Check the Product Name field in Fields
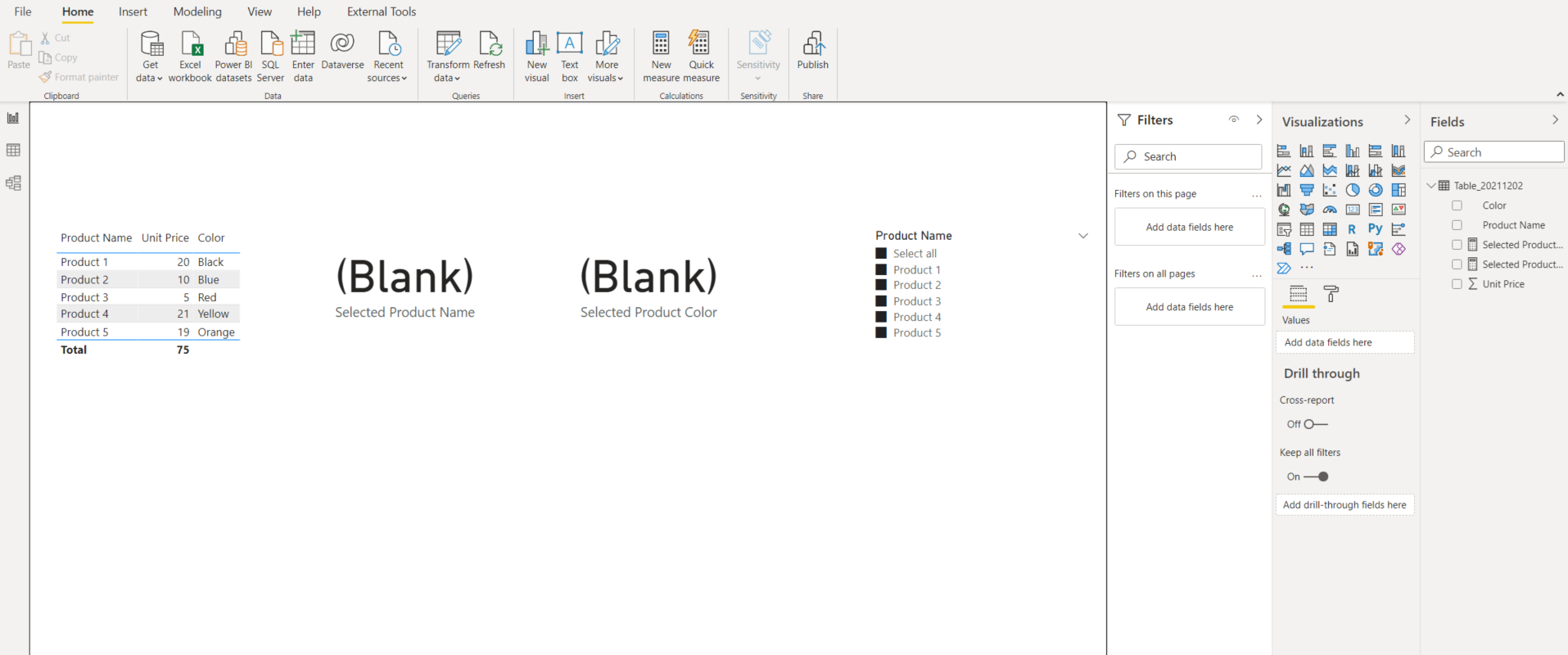 pos(1457,225)
